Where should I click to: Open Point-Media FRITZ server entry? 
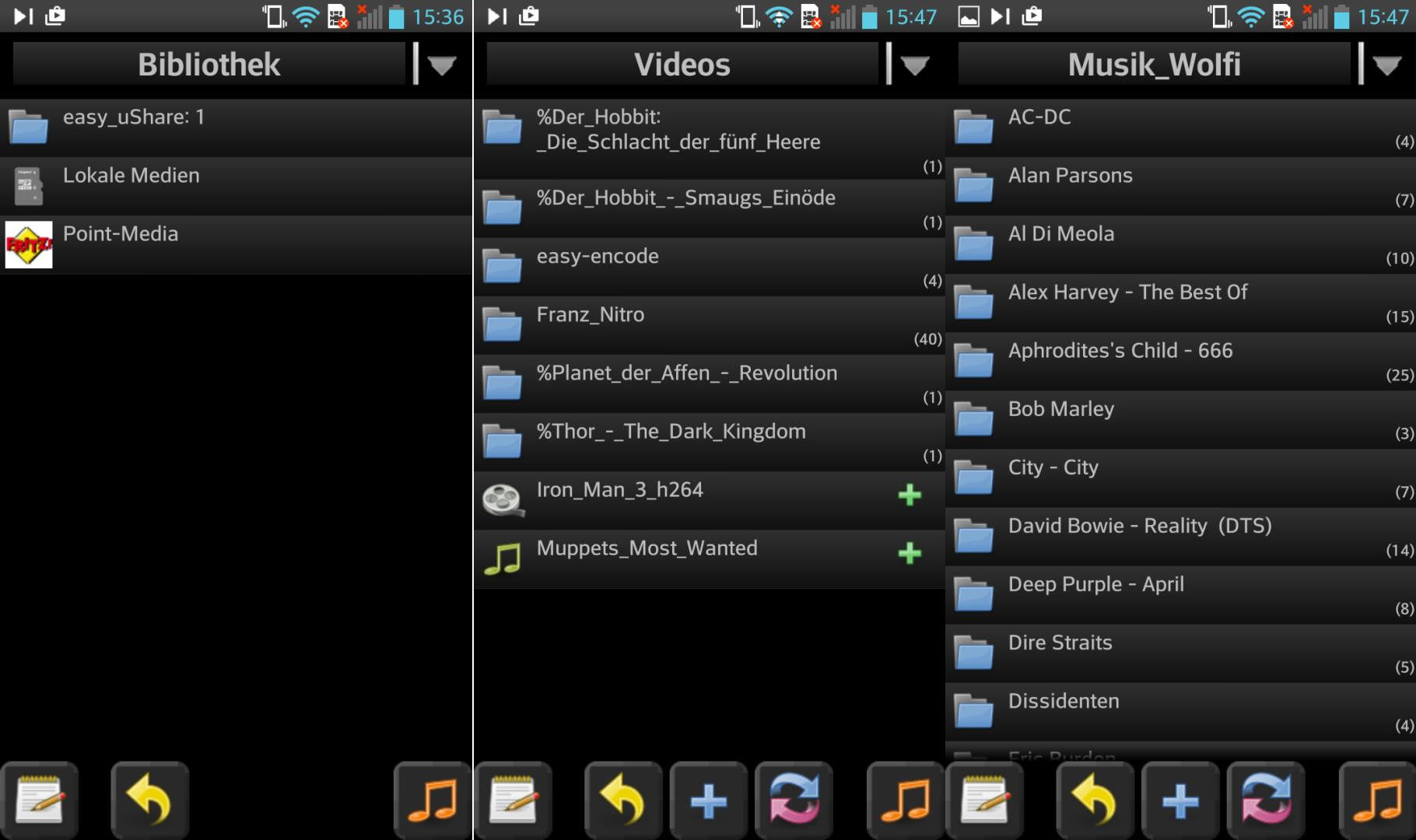click(236, 244)
